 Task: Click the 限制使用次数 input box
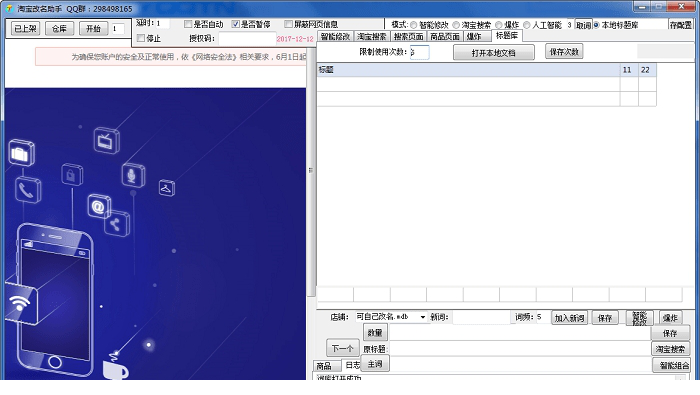[420, 52]
